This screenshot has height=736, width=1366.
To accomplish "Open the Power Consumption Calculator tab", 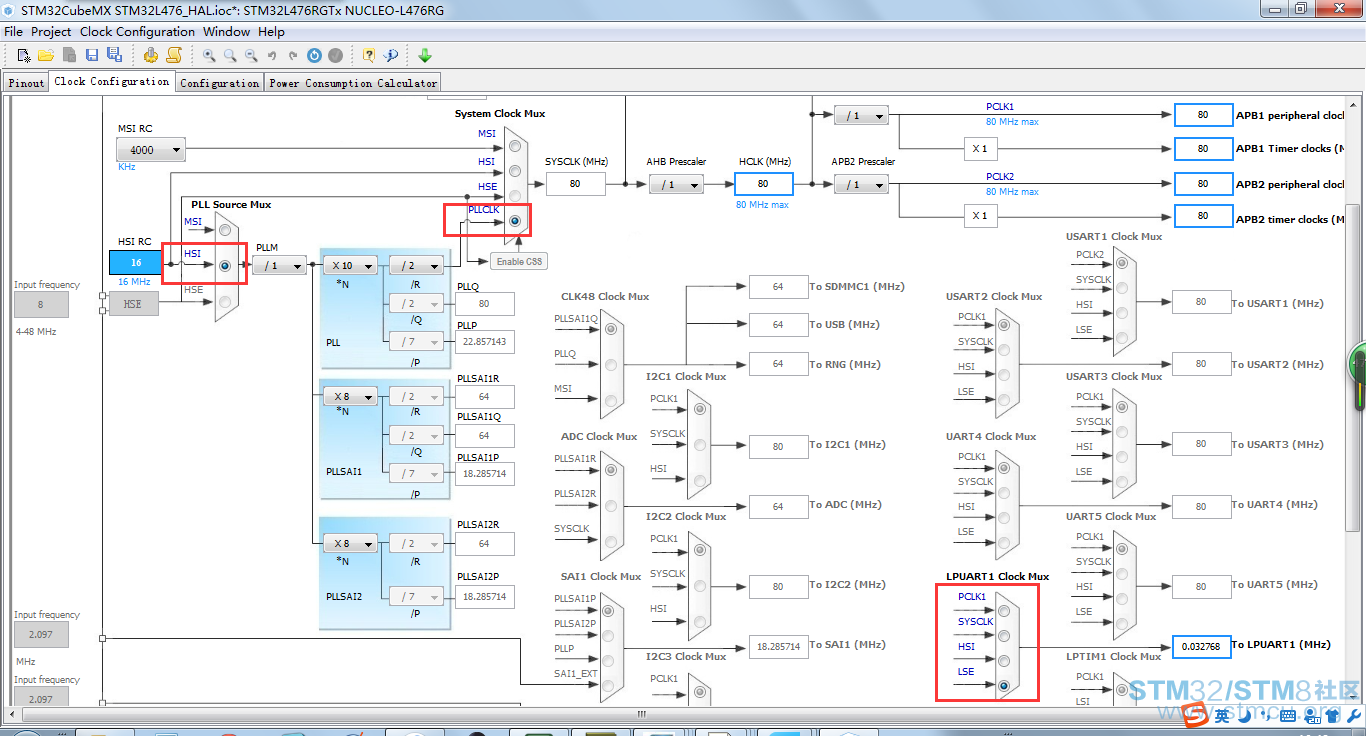I will [x=353, y=83].
